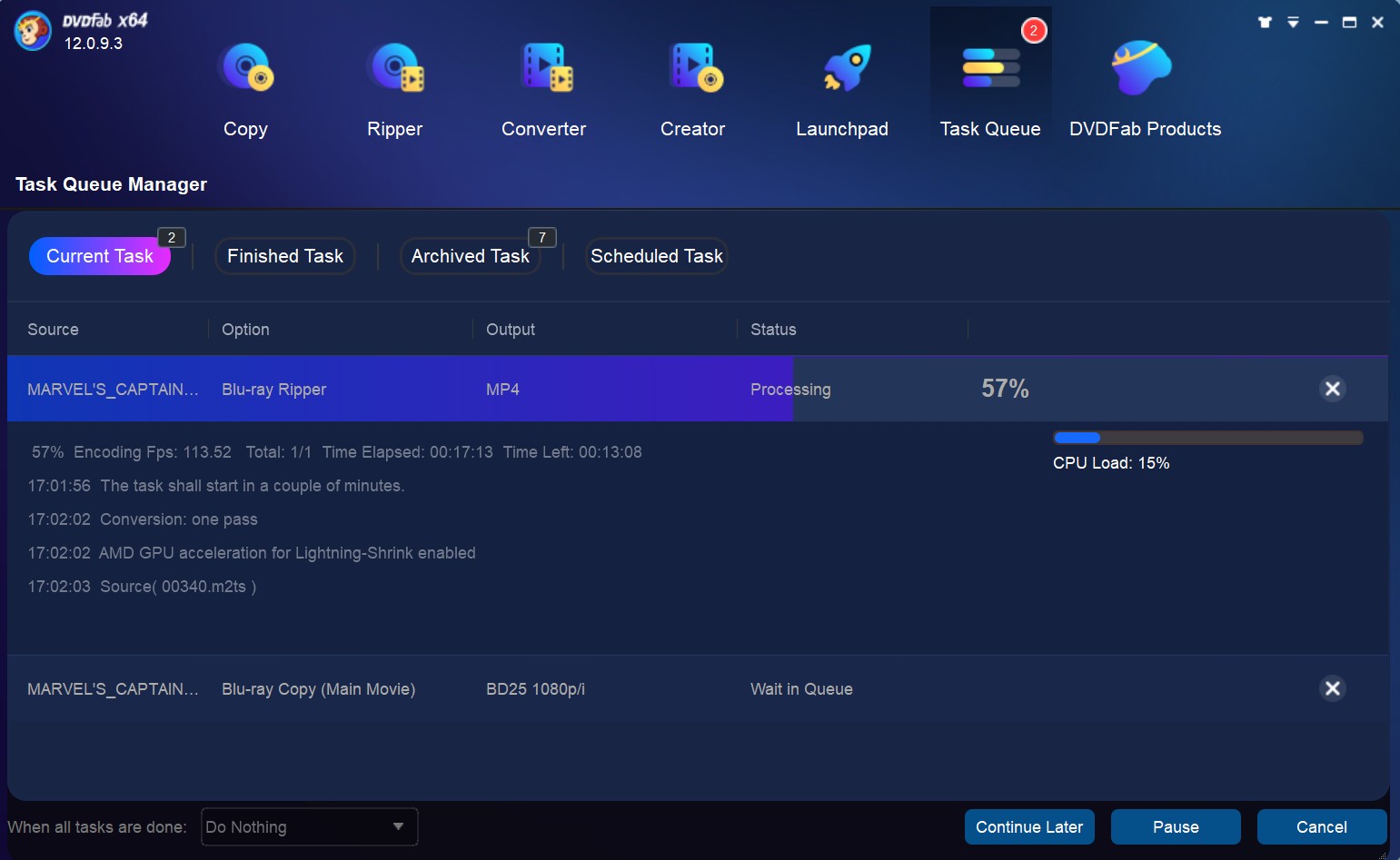Select the 'MP4' output cell
Image resolution: width=1400 pixels, height=860 pixels.
pos(502,390)
